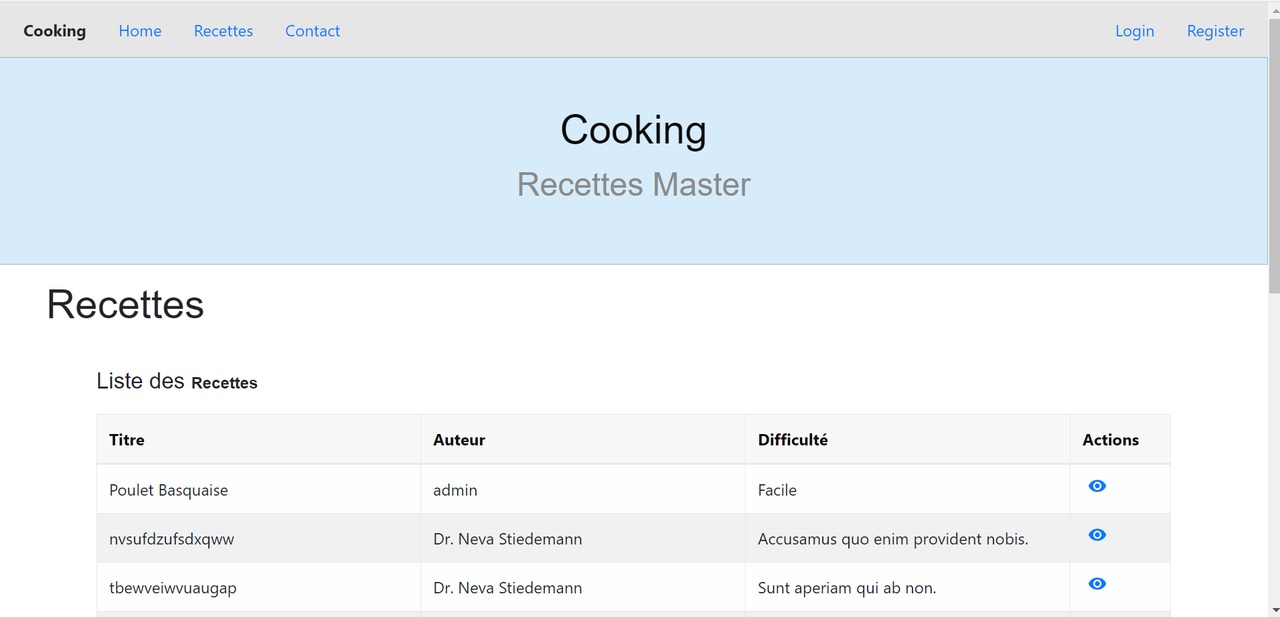Click the author cell in nvsufdzufsdxqww row
This screenshot has width=1280, height=617.
(x=583, y=539)
